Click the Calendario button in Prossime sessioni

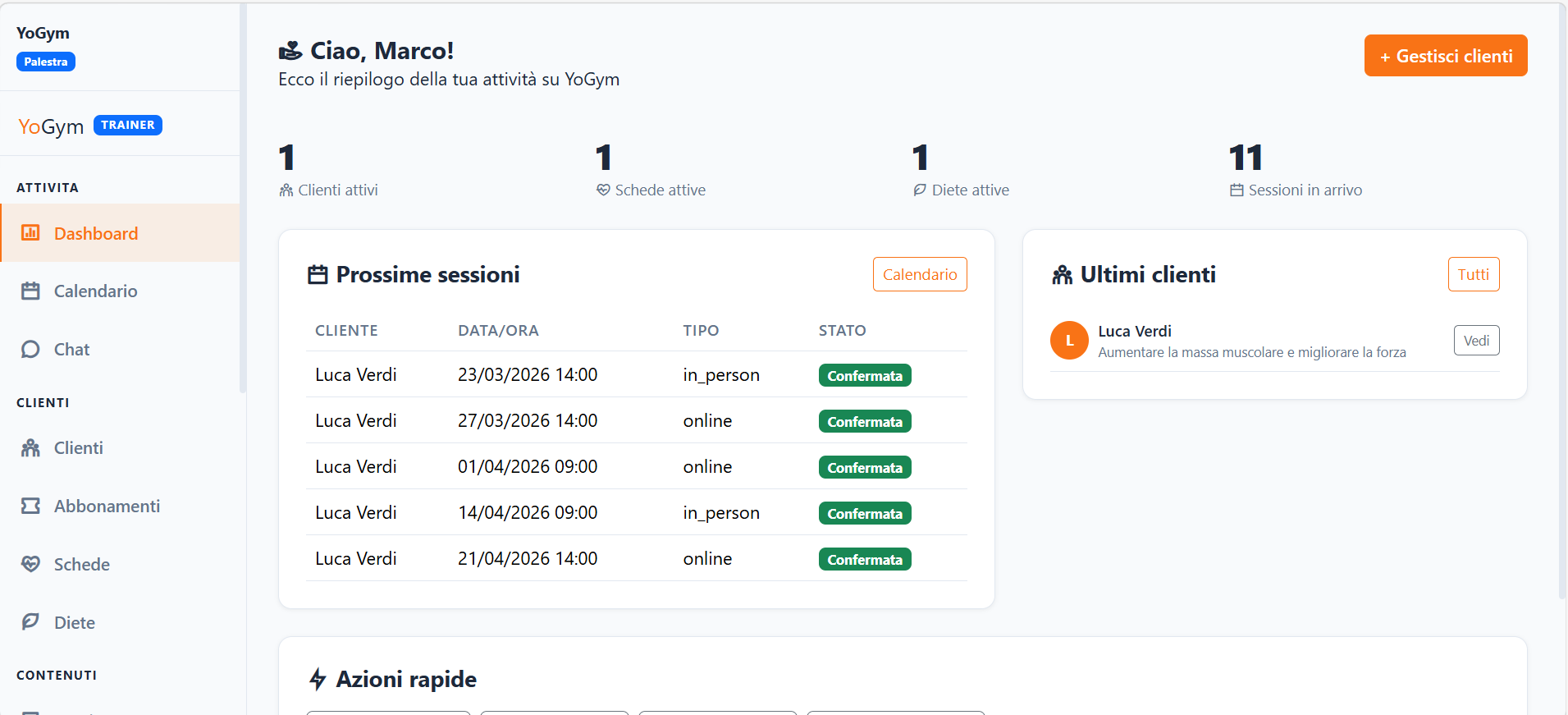click(919, 274)
